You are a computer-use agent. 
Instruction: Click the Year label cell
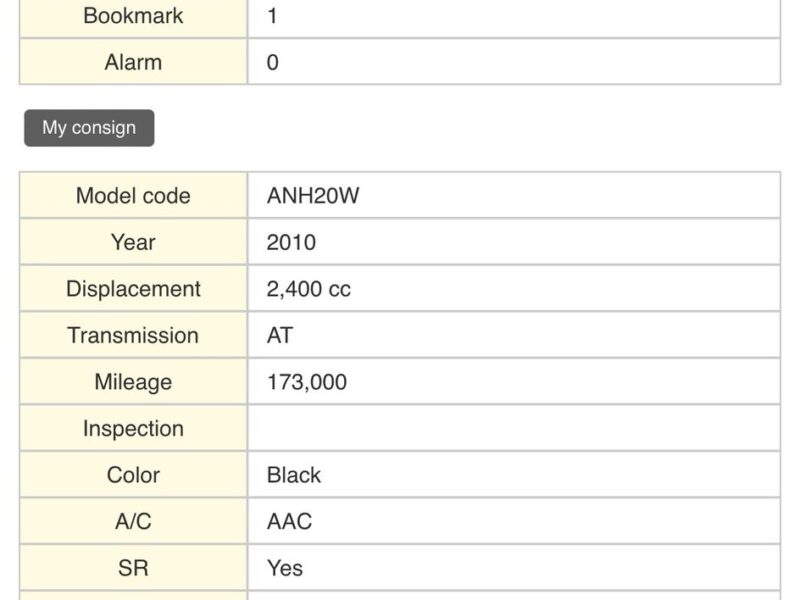(x=133, y=242)
